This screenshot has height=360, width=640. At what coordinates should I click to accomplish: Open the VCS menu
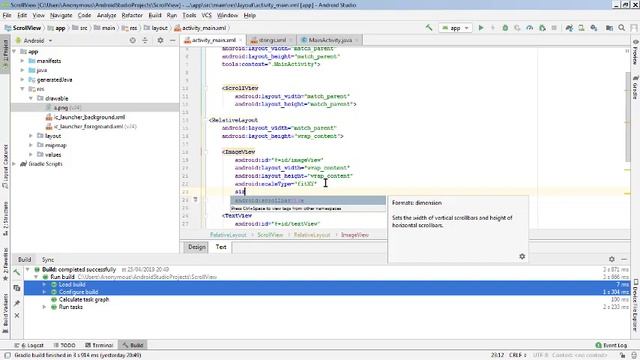[x=207, y=15]
